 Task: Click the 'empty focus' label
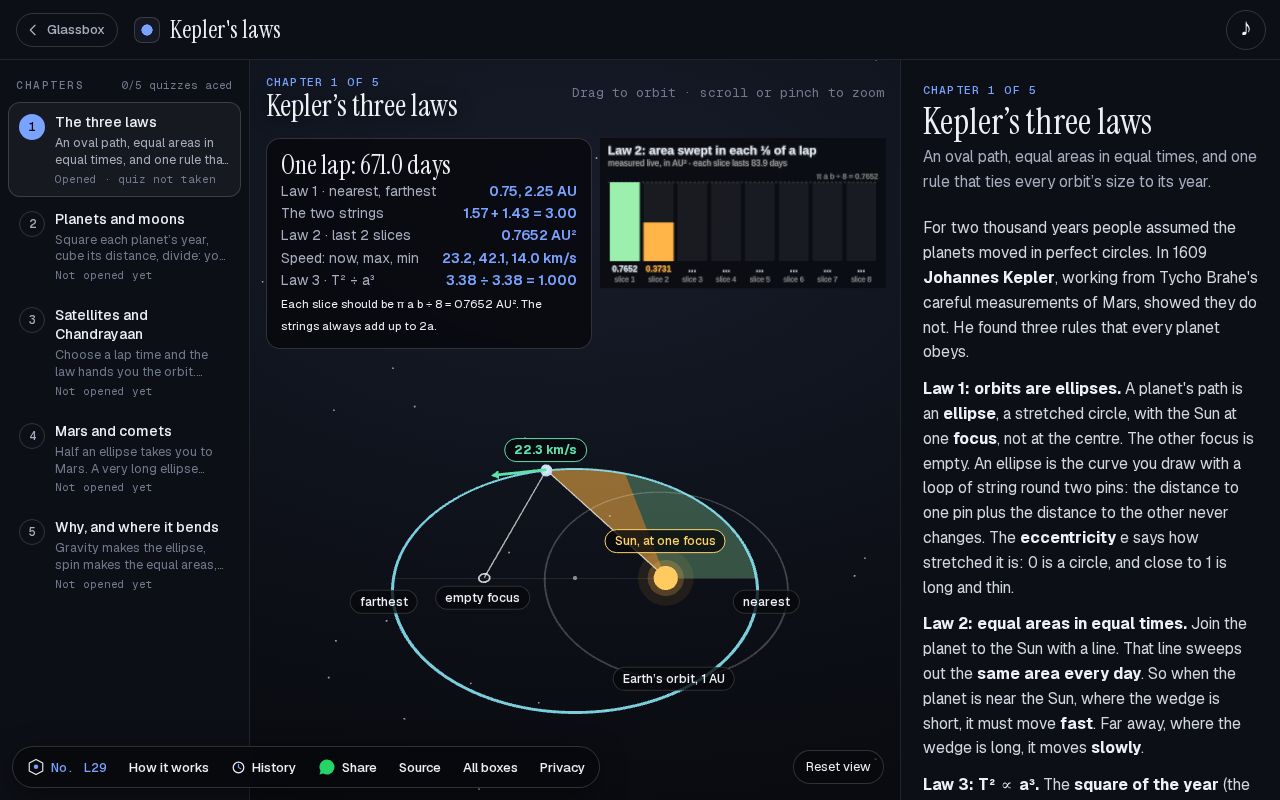[x=482, y=598]
